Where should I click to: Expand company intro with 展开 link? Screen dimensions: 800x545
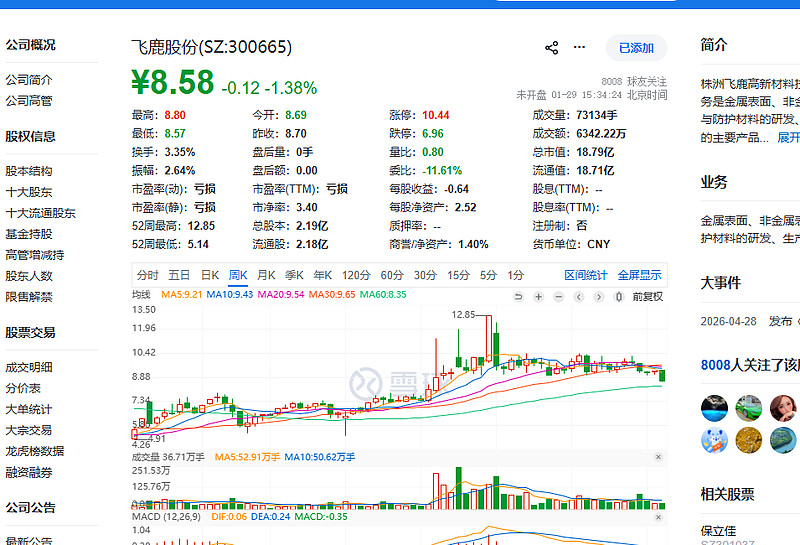pos(788,138)
